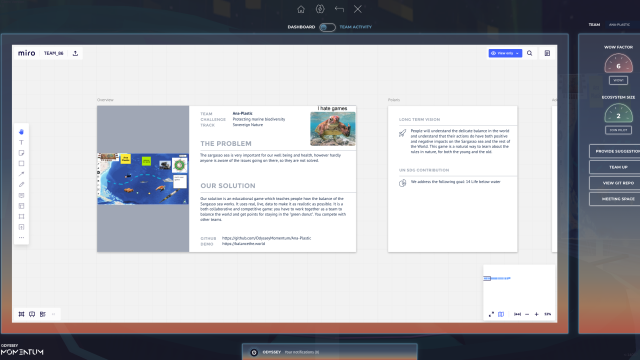Expand more tools via the three dots

pyautogui.click(x=21, y=238)
